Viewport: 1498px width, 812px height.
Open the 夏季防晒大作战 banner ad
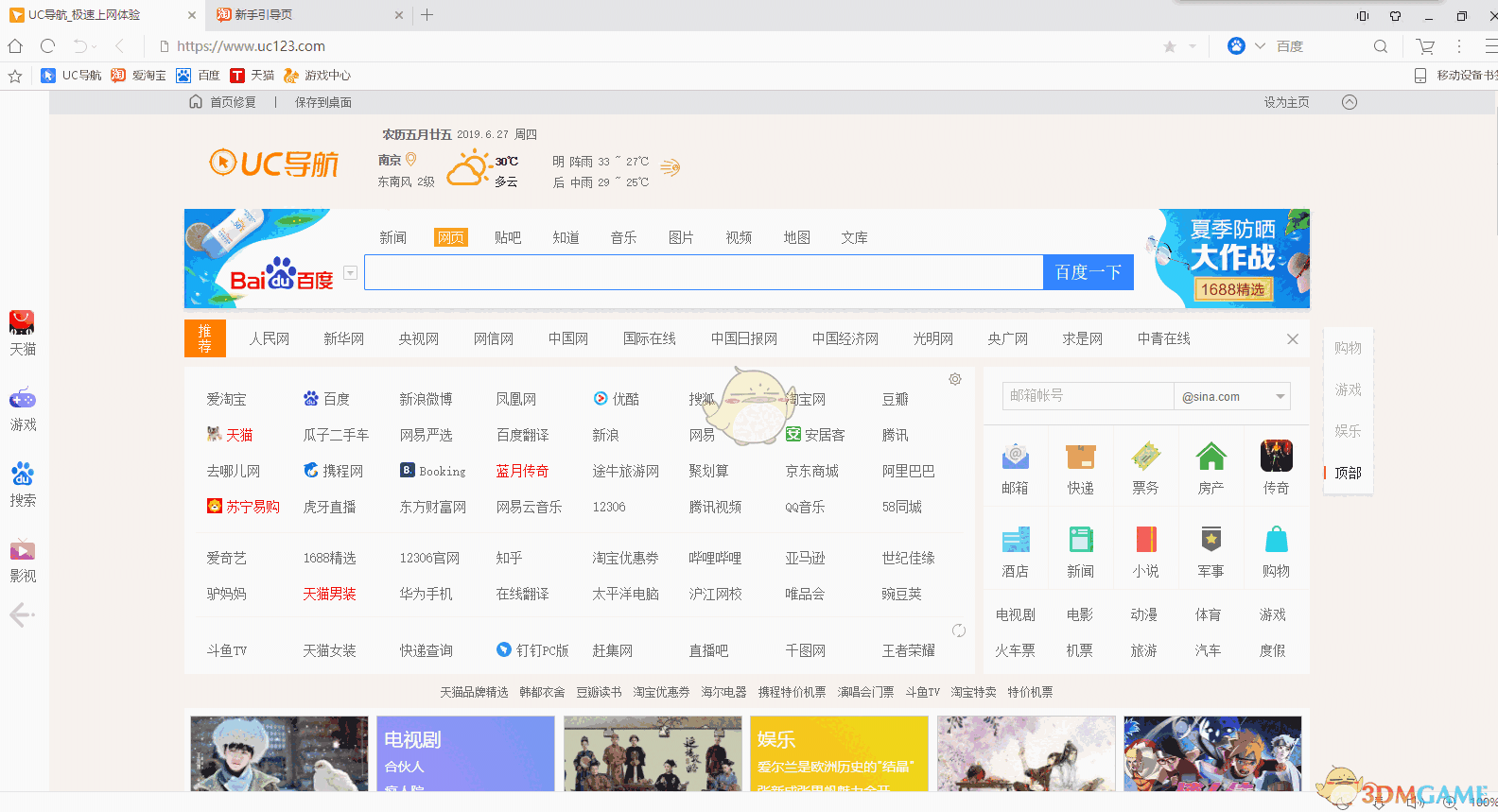pyautogui.click(x=1227, y=258)
